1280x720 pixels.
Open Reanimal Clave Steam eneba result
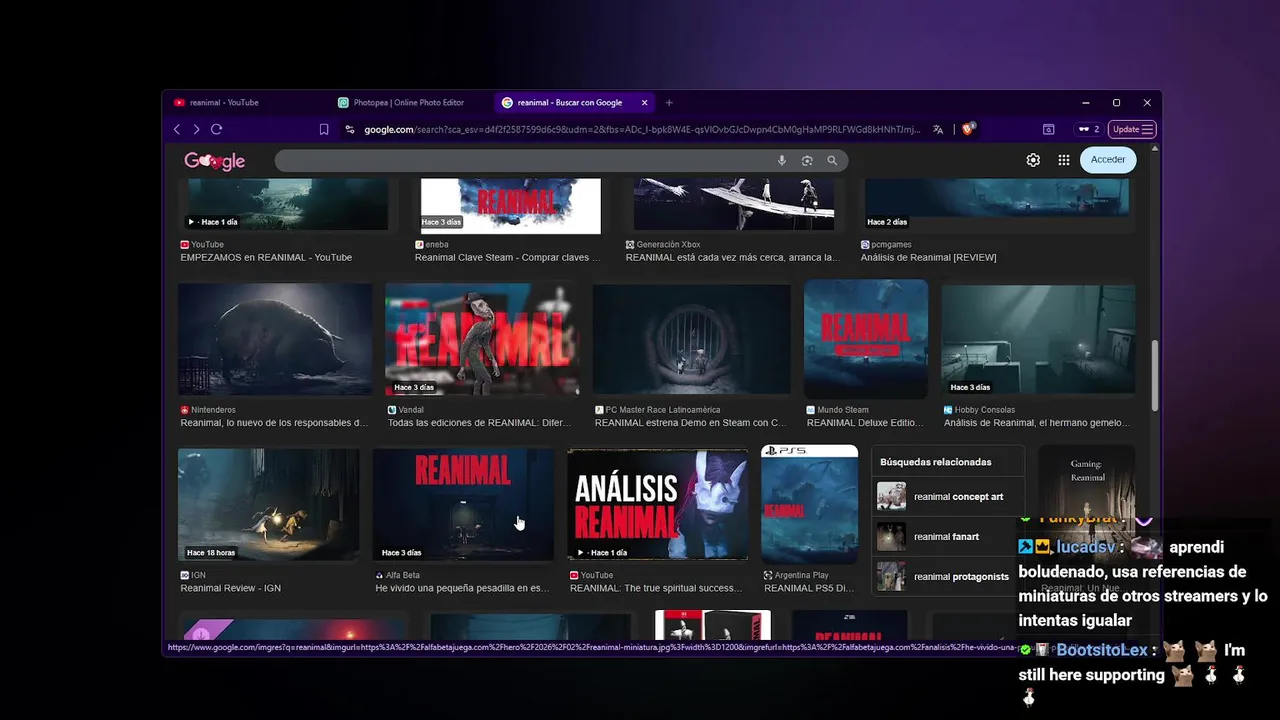tap(508, 257)
